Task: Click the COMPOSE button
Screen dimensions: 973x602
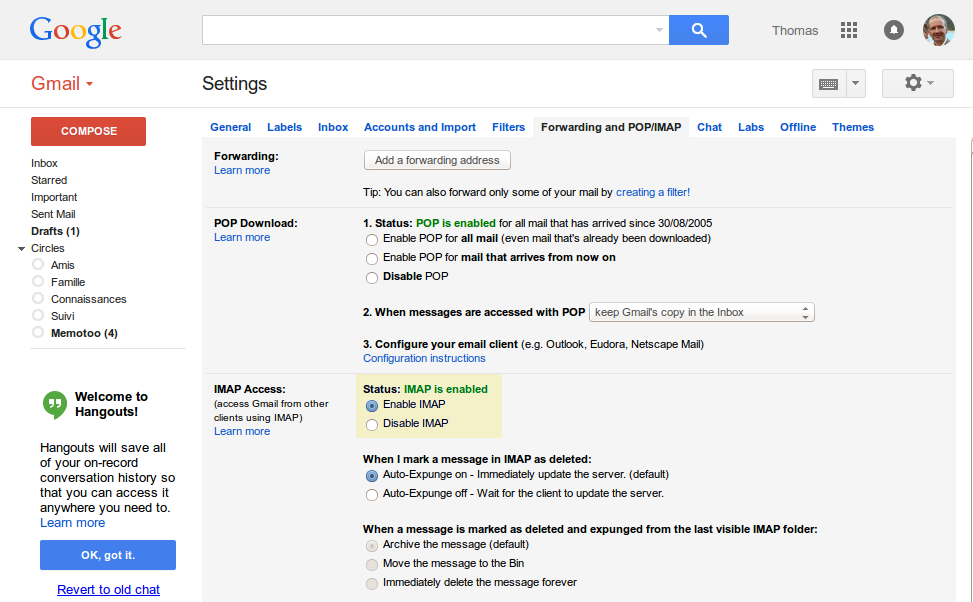Action: pyautogui.click(x=88, y=132)
